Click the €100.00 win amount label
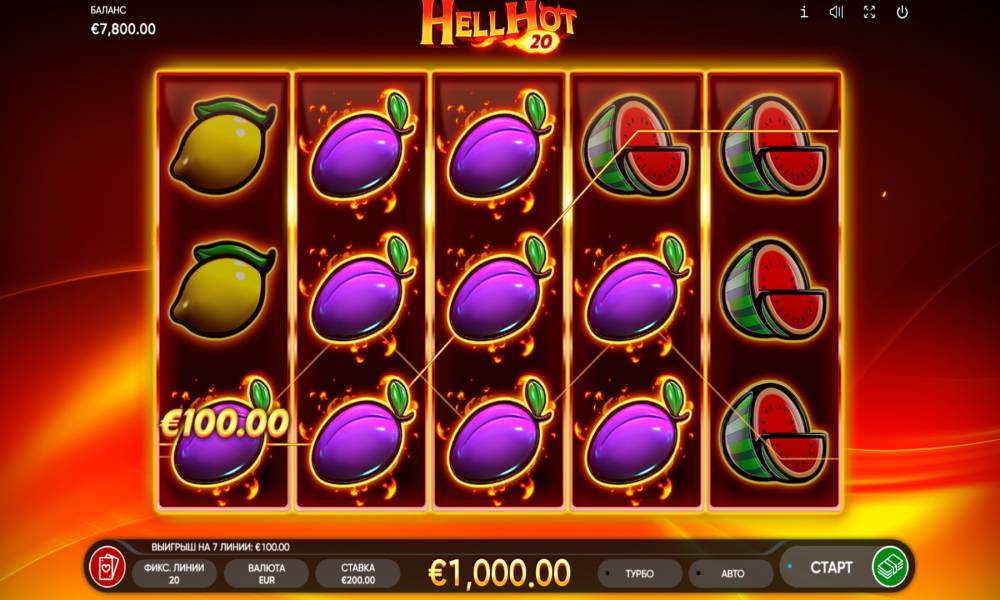This screenshot has width=1000, height=600. coord(224,423)
